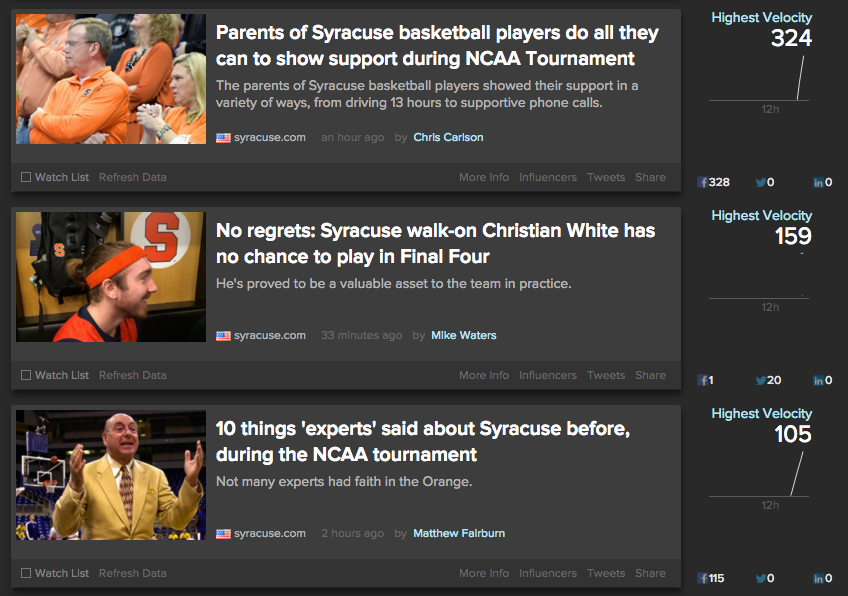Click the LinkedIn icon on the Christian White article
Screen dimensions: 848x596
(818, 380)
